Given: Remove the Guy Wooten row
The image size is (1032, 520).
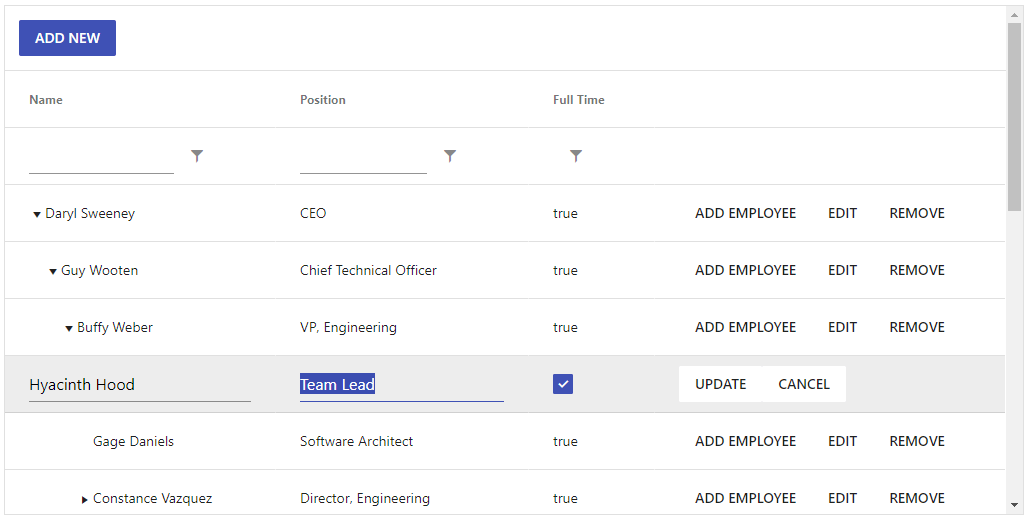Looking at the screenshot, I should [x=917, y=271].
